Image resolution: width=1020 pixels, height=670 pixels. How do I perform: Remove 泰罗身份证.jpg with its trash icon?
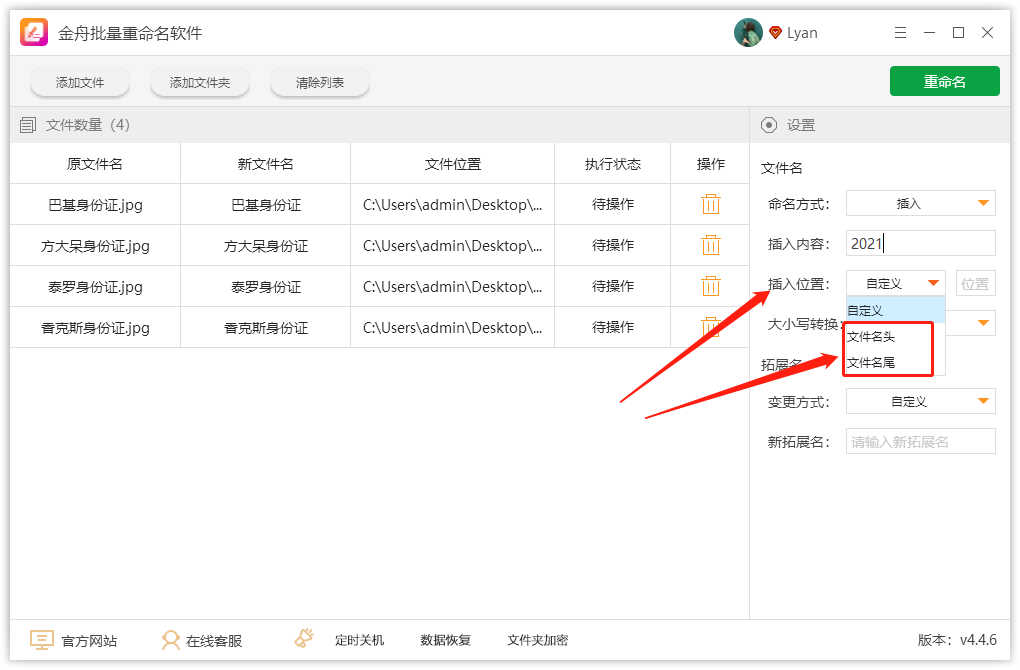point(710,286)
